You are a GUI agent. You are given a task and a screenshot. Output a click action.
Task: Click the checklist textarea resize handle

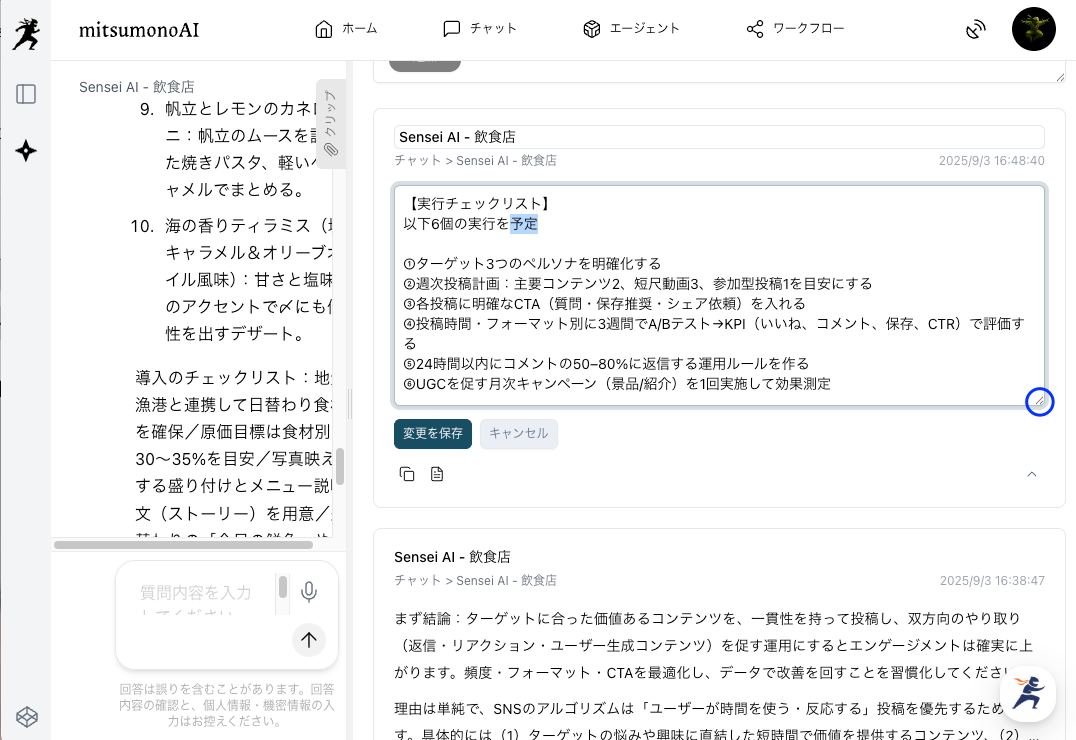tap(1039, 402)
